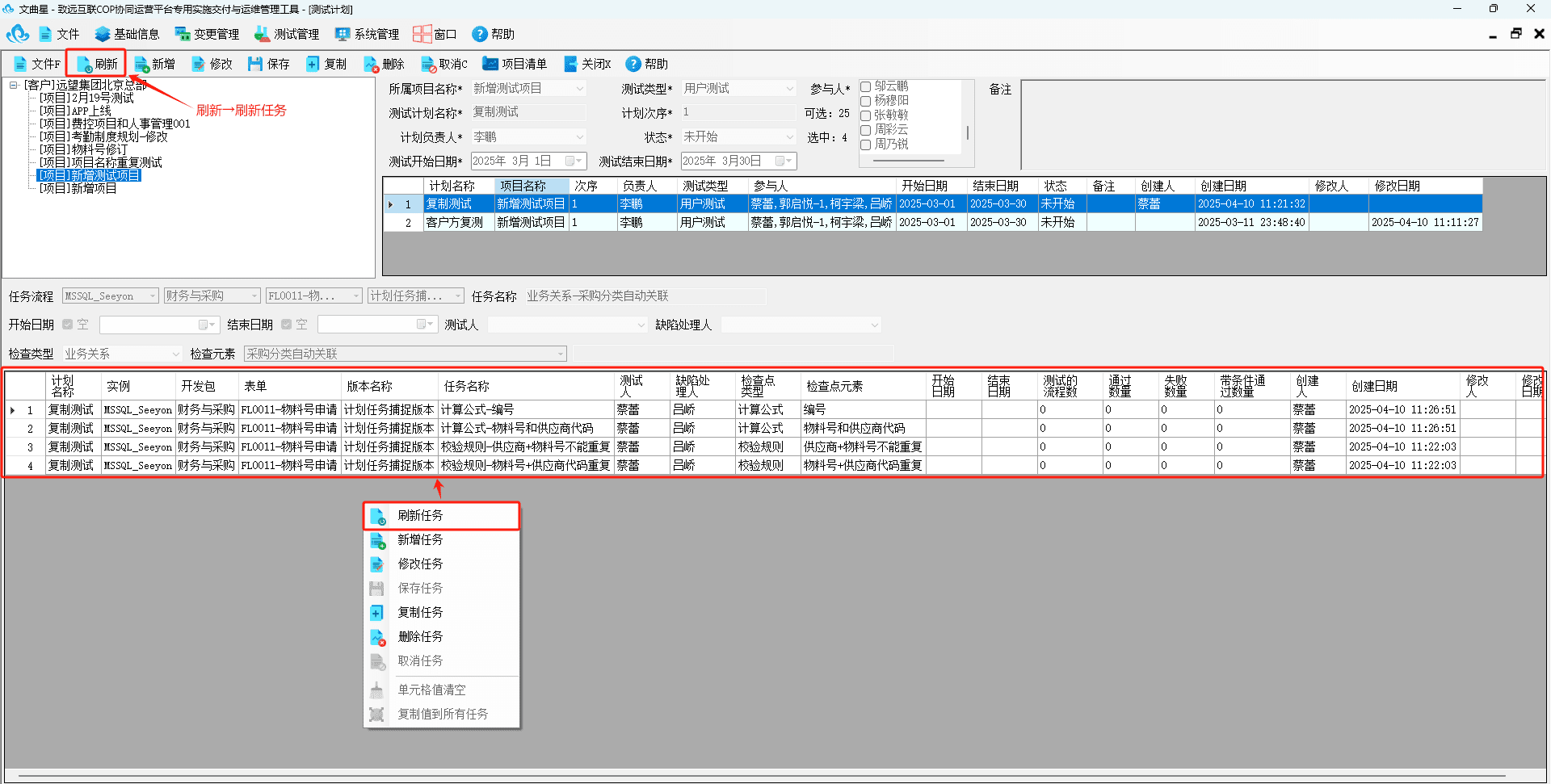This screenshot has height=784, width=1551.
Task: Click the 复制 copy toolbar icon
Action: point(313,64)
